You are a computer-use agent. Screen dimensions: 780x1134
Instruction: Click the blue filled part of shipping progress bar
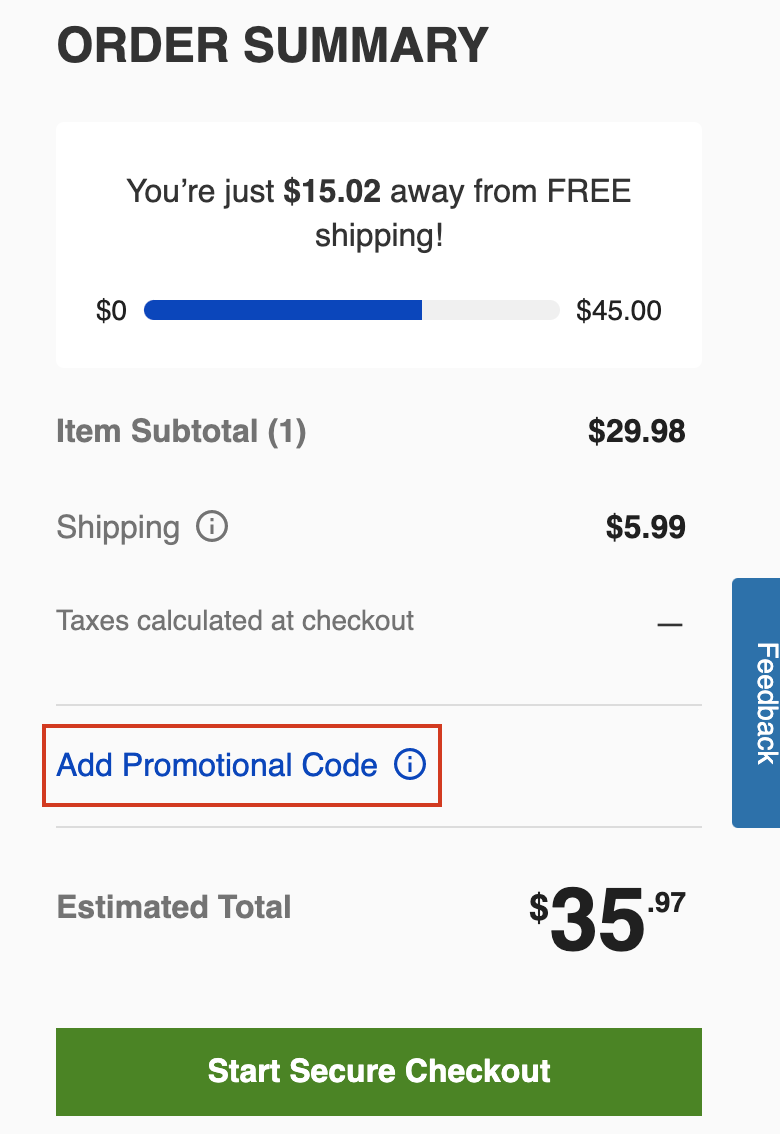pyautogui.click(x=283, y=310)
